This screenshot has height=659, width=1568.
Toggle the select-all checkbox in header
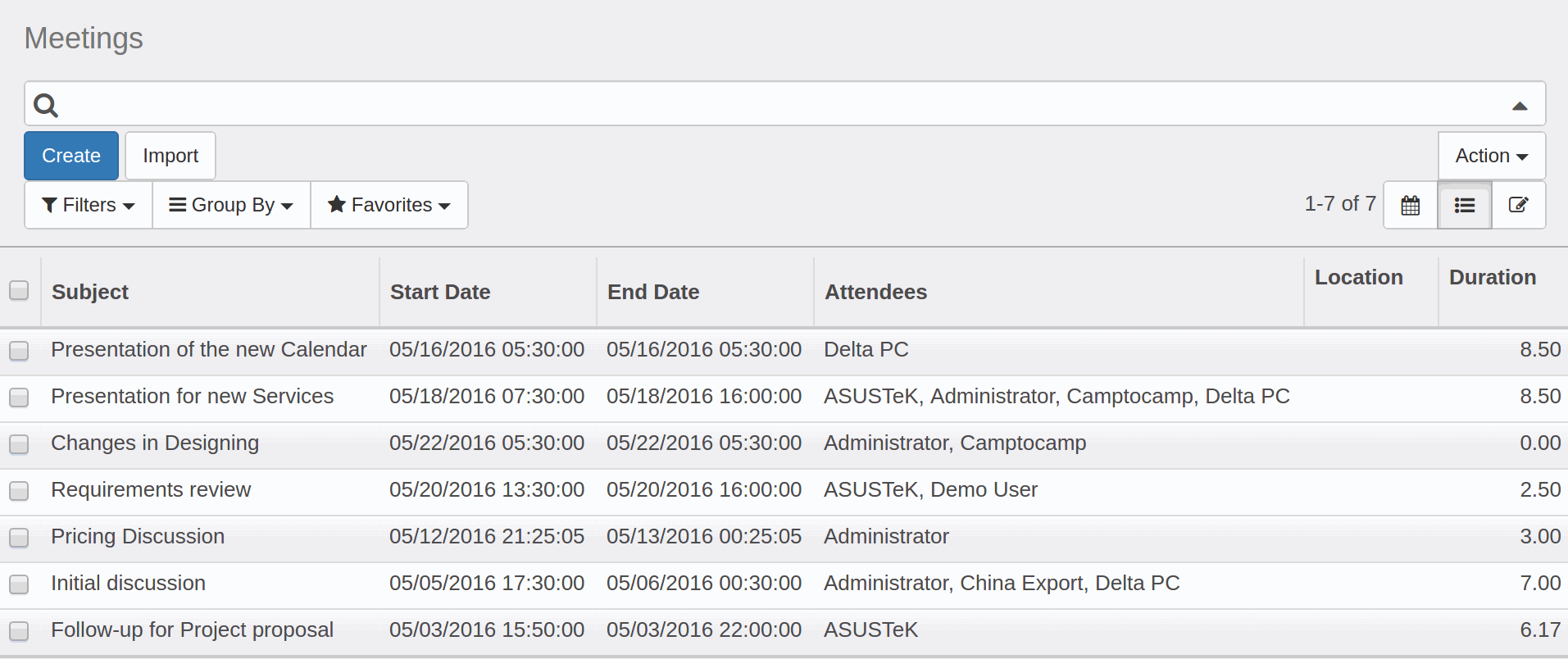(19, 291)
